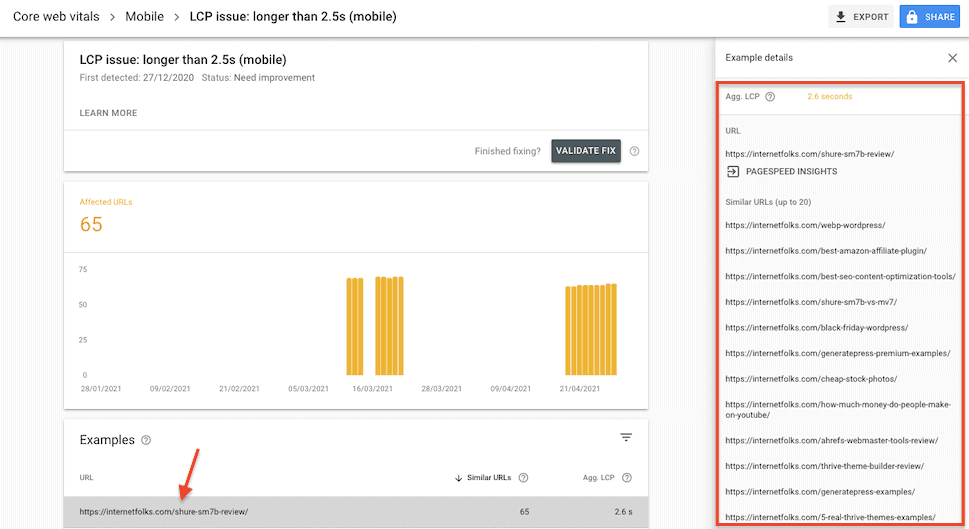Close the Example details panel
The height and width of the screenshot is (529, 969).
952,58
